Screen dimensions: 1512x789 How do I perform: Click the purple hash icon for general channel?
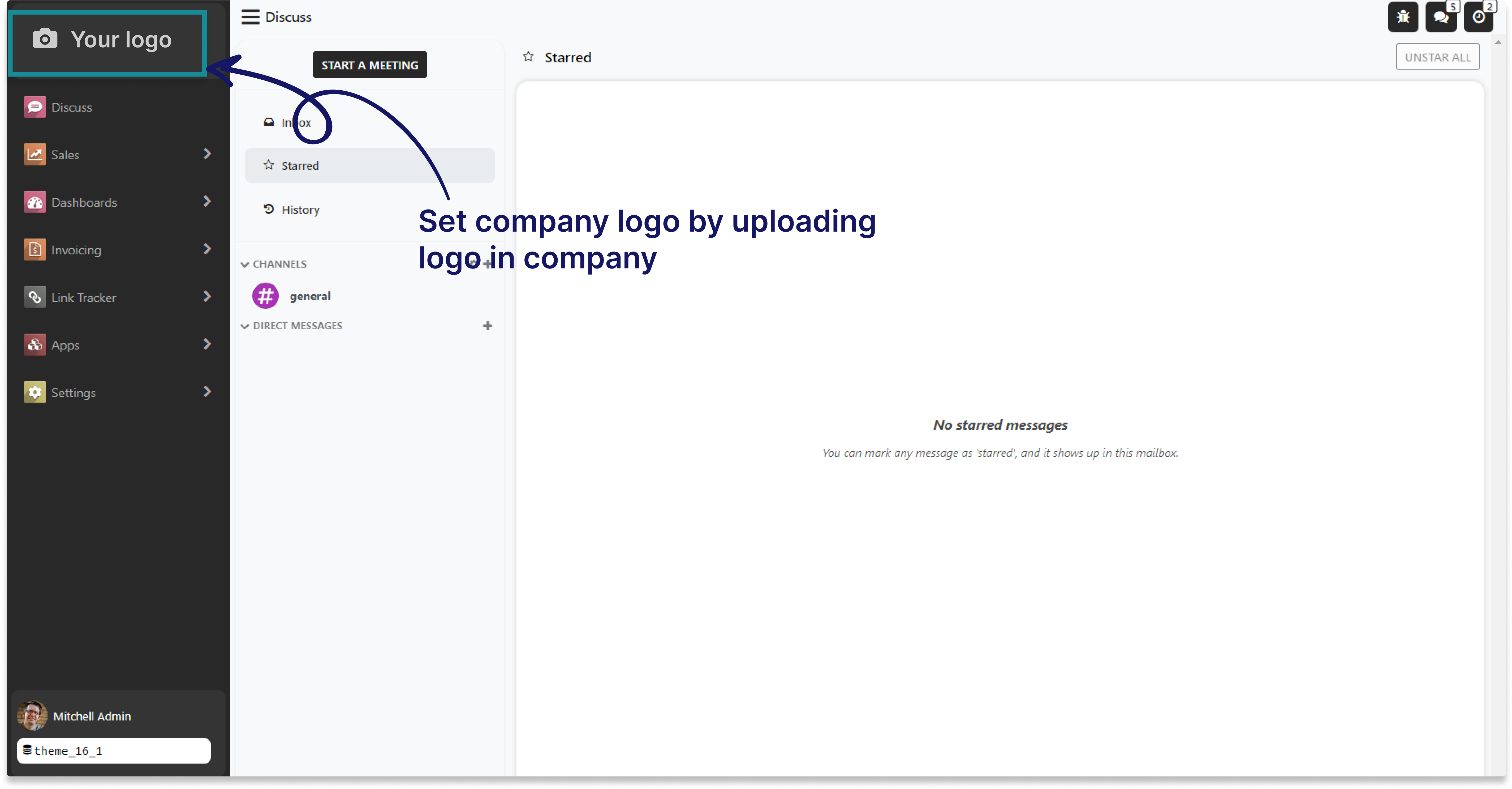pos(265,296)
